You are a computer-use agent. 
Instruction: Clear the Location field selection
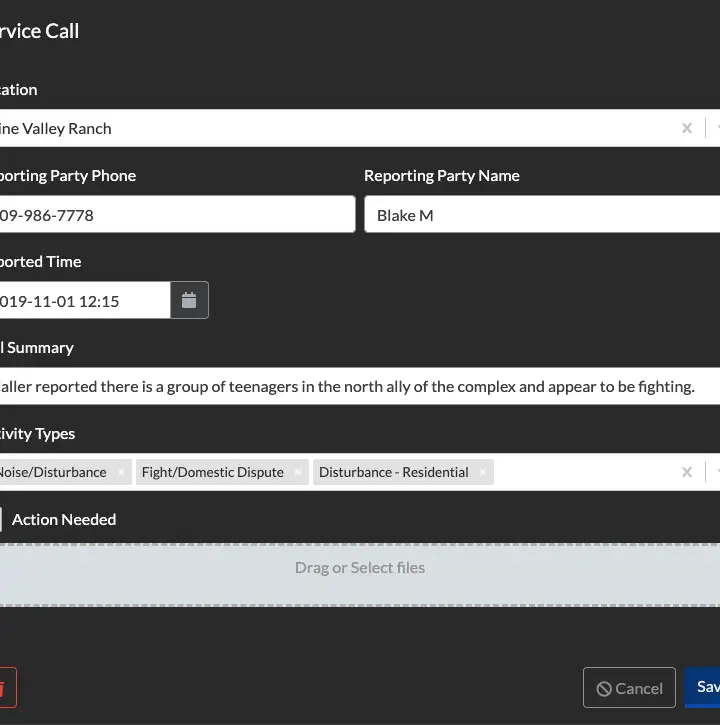pos(687,128)
